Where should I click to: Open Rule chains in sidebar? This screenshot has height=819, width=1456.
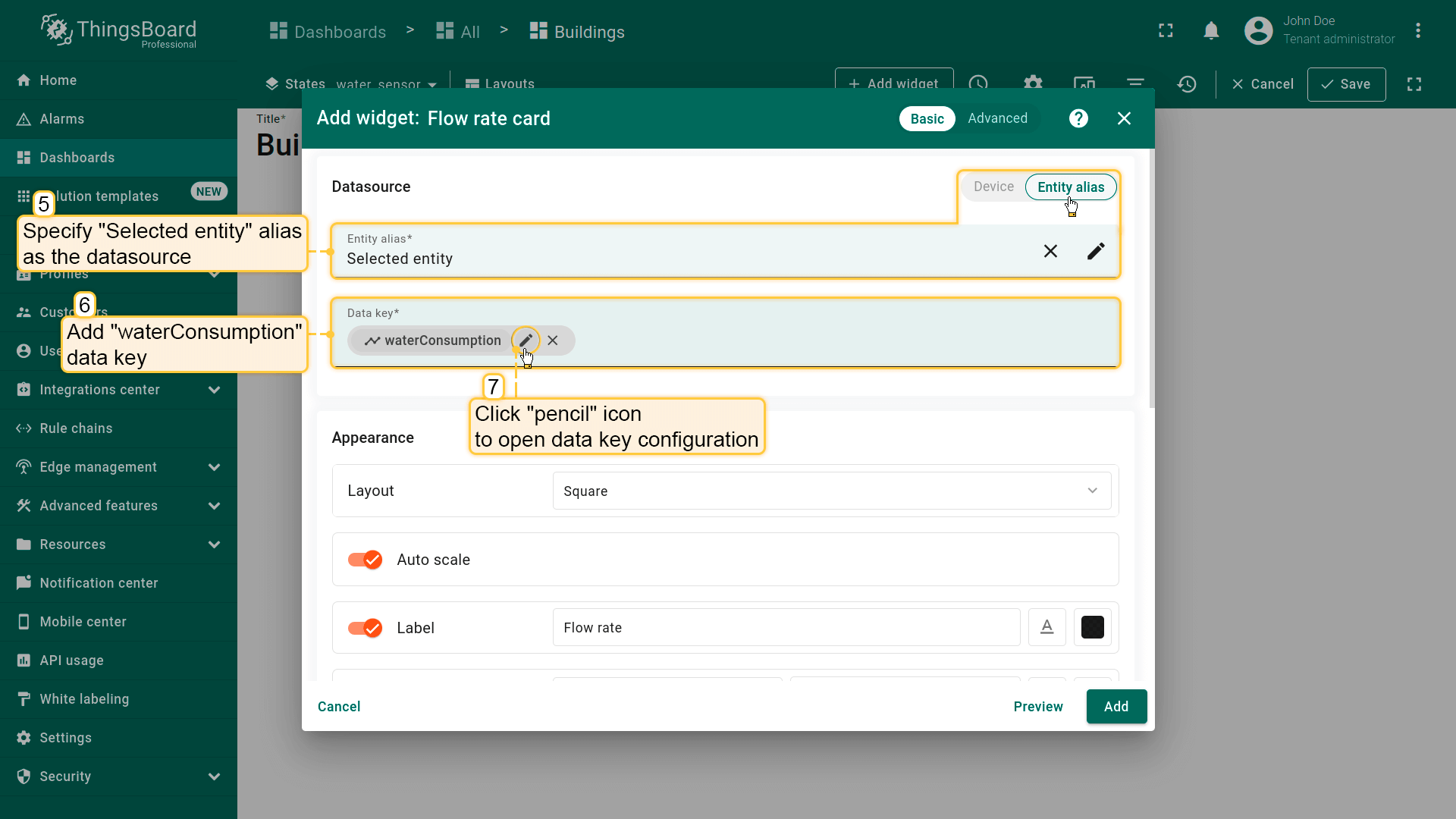pos(76,428)
